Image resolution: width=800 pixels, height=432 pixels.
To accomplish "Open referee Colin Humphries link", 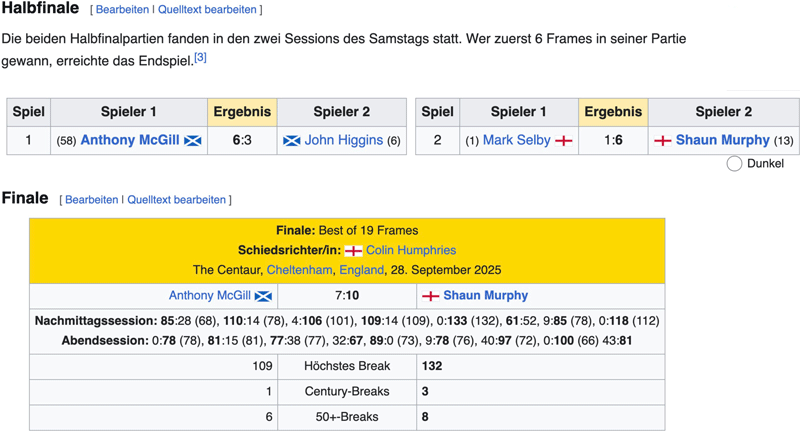I will (x=410, y=250).
